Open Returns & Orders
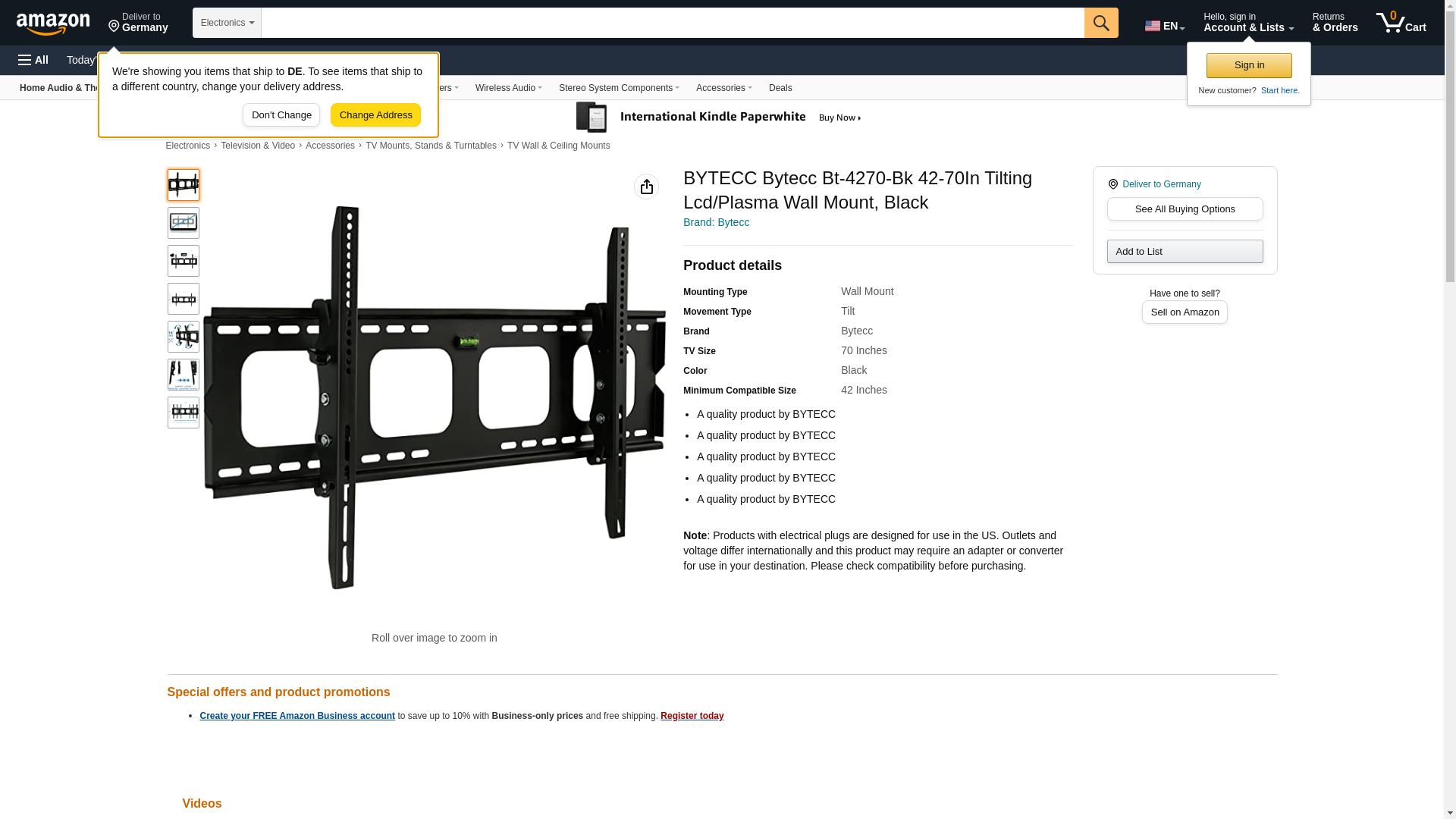The height and width of the screenshot is (819, 1456). pyautogui.click(x=1335, y=23)
